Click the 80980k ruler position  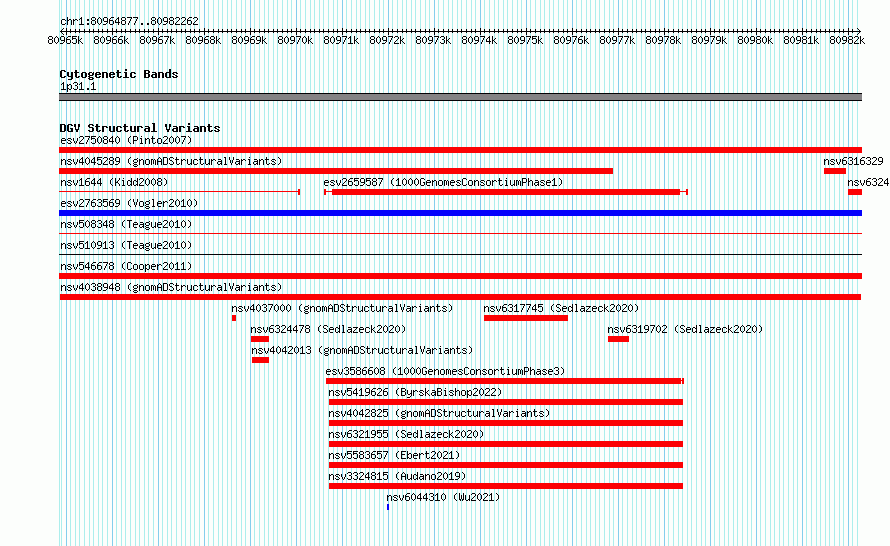pos(755,40)
